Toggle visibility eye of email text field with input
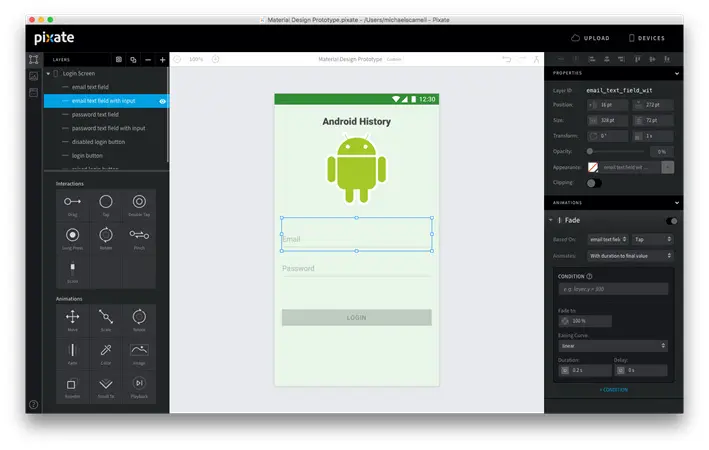 pos(162,101)
